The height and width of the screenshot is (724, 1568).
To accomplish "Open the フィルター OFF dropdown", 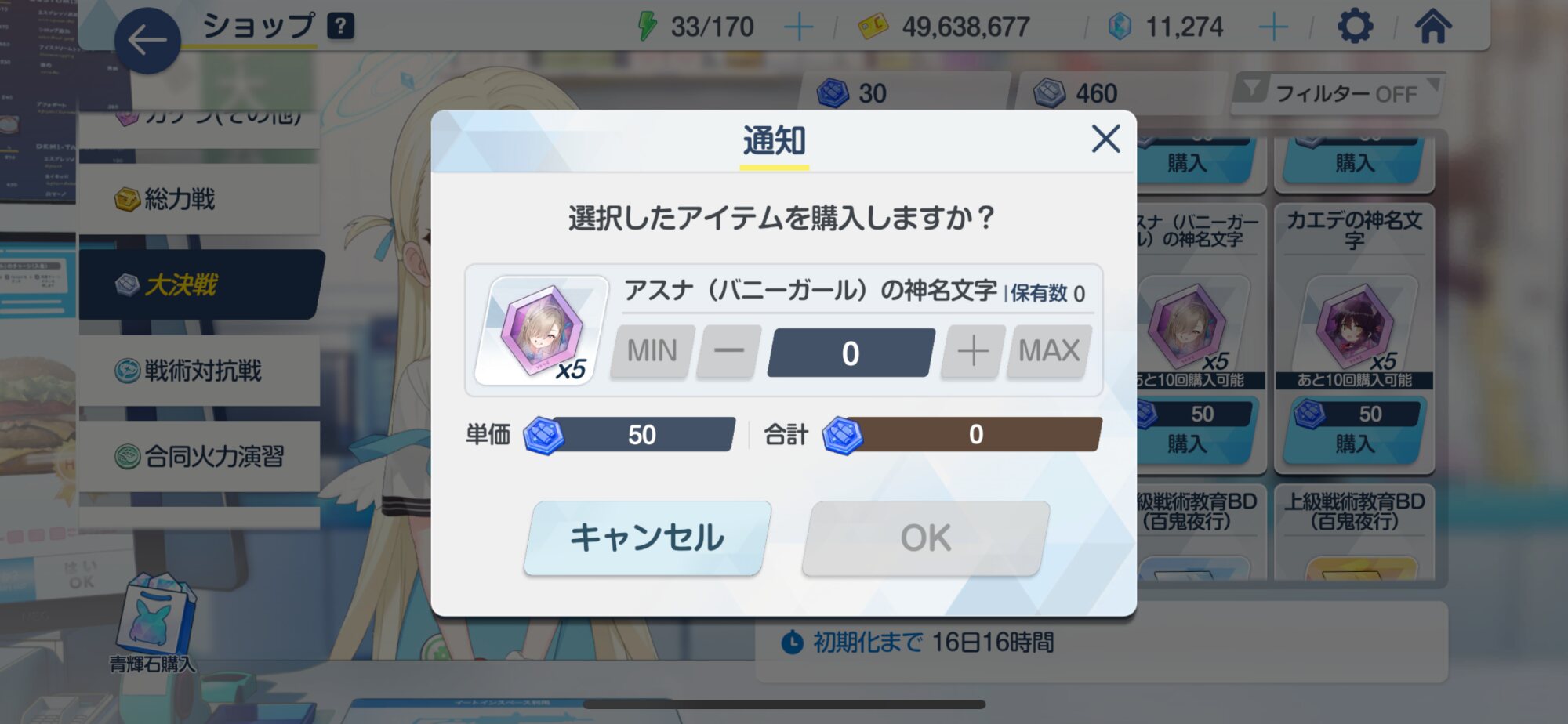I will 1339,94.
